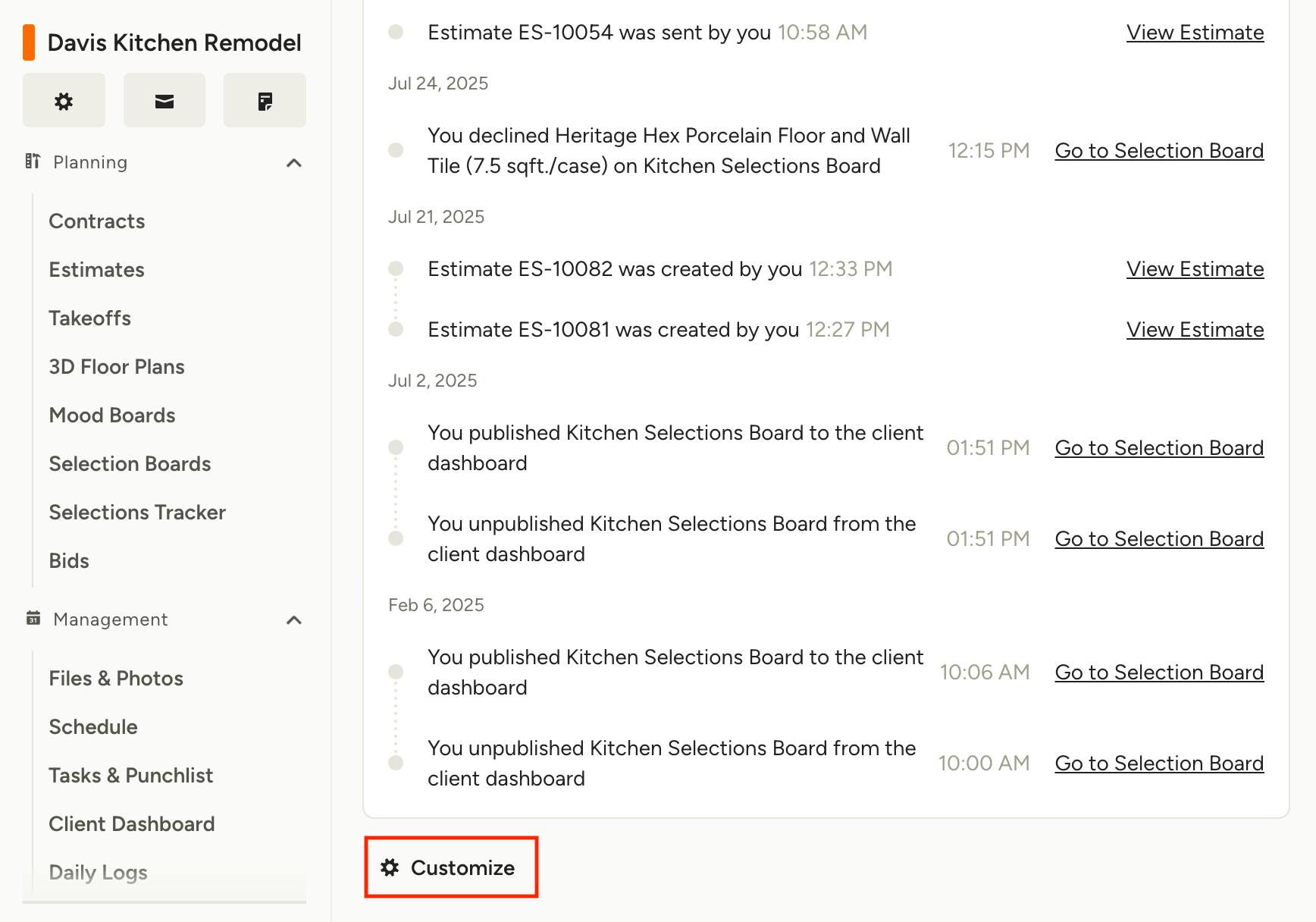View Estimate for ES-10054
This screenshot has height=922, width=1316.
pyautogui.click(x=1195, y=33)
